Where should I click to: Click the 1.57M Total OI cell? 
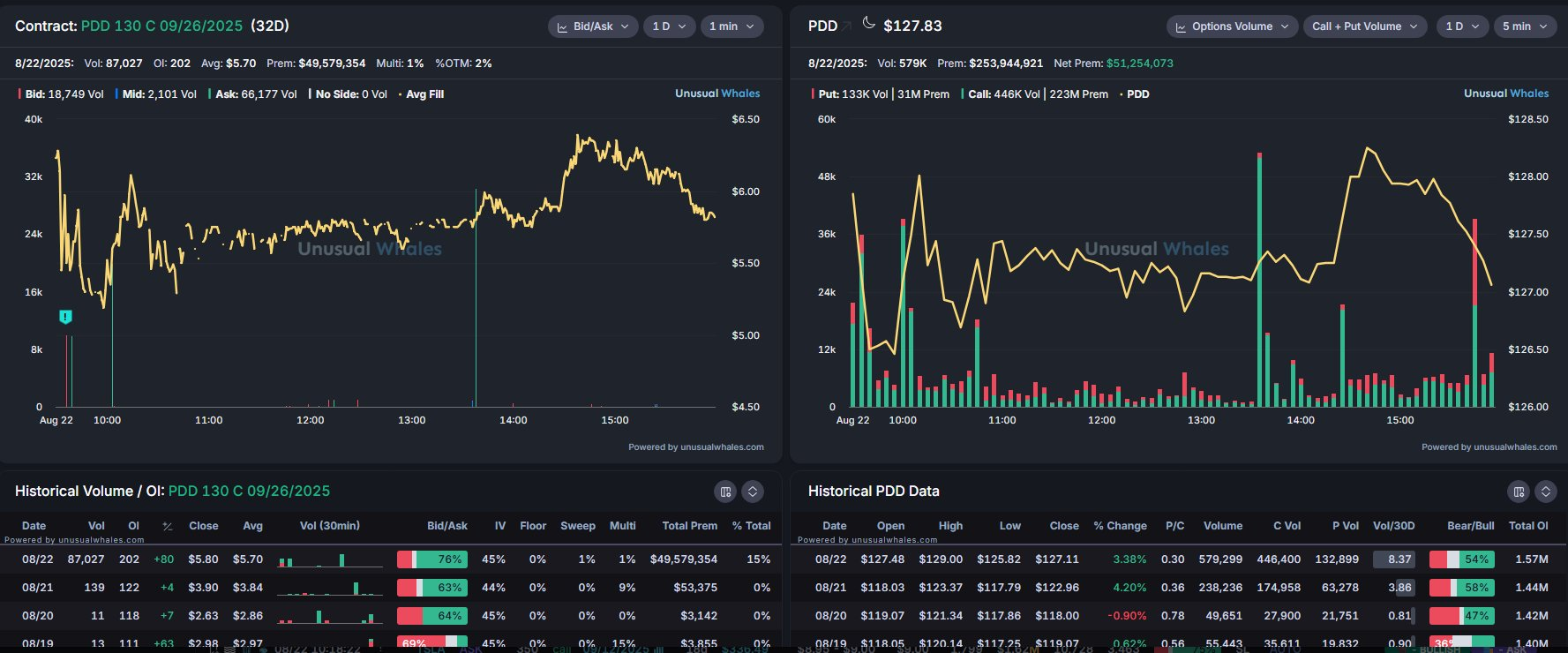click(x=1532, y=559)
